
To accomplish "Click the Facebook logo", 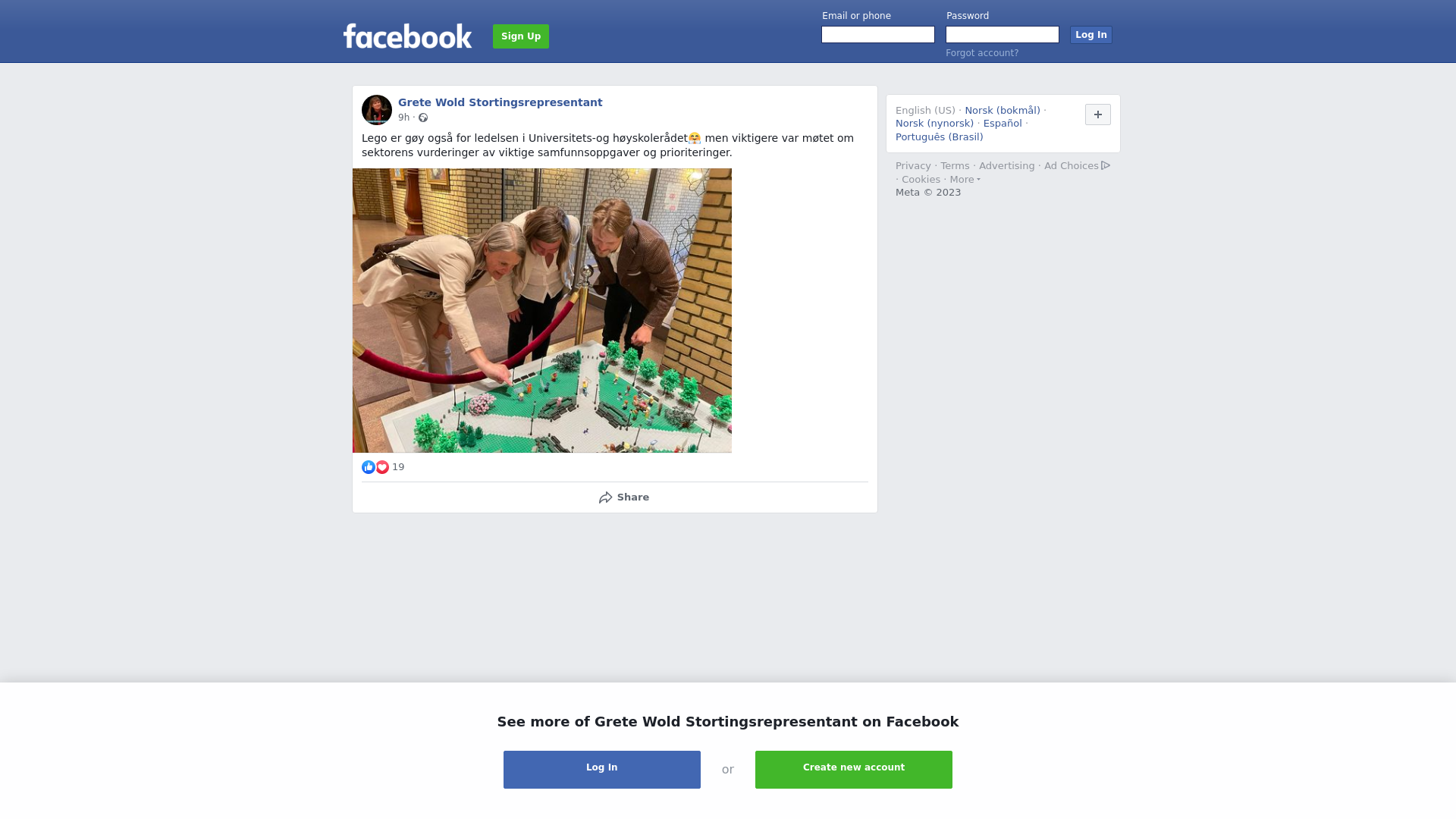I will [x=407, y=36].
